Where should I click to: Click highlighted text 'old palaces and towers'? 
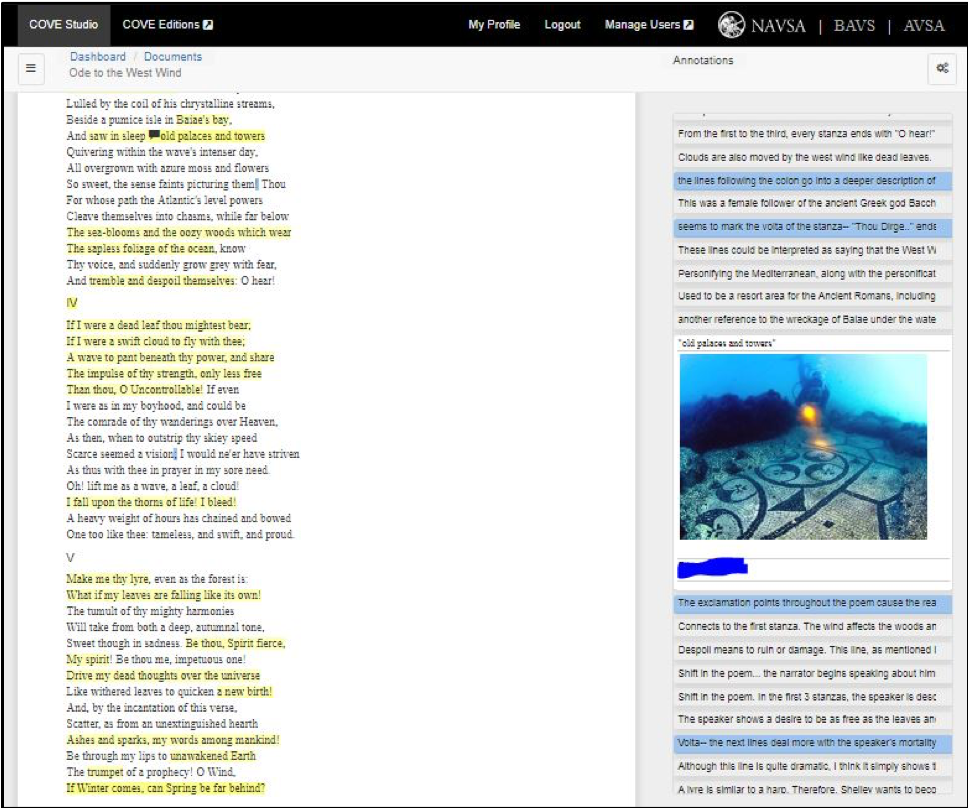[212, 136]
